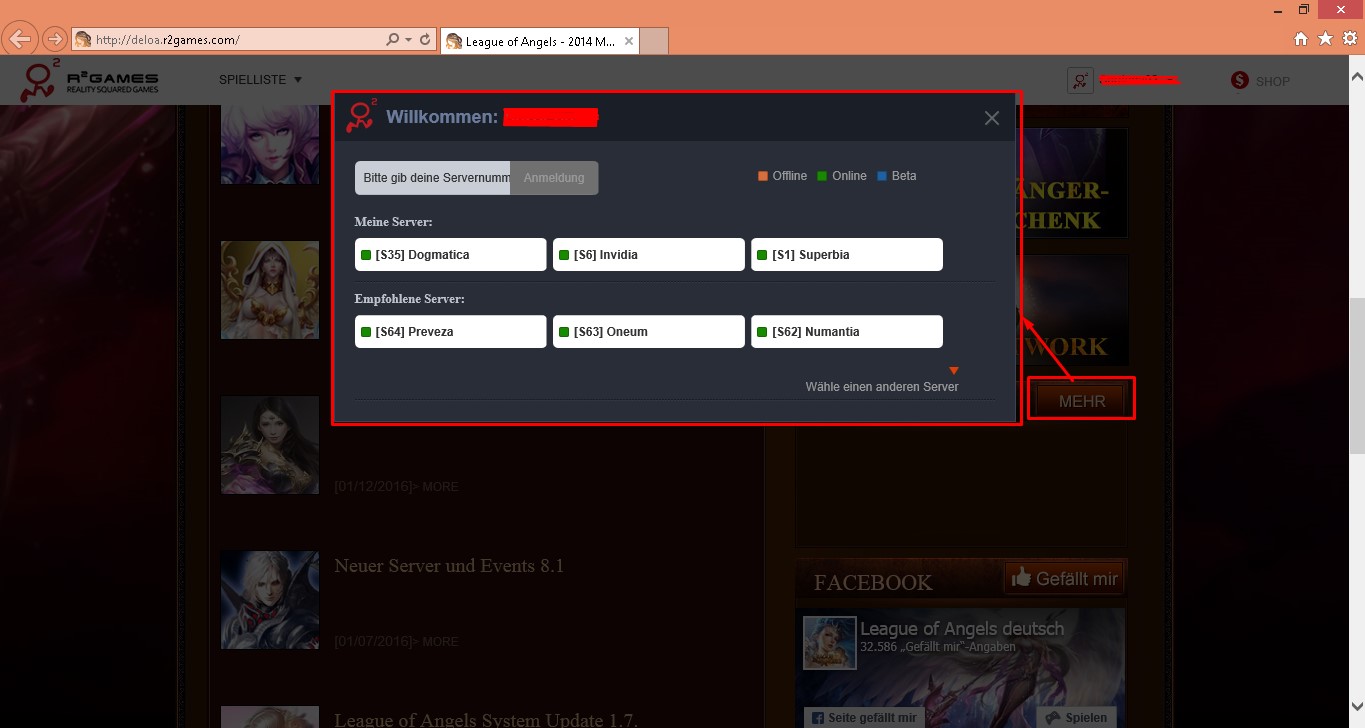The image size is (1365, 728).
Task: Close the Willkommen server dialog
Action: click(991, 118)
